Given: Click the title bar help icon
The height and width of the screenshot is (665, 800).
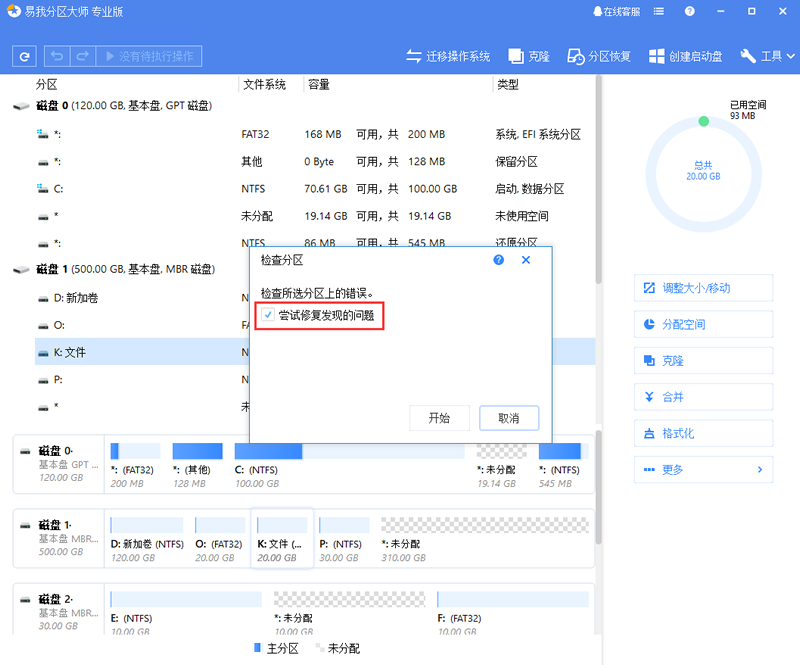Looking at the screenshot, I should tap(689, 10).
